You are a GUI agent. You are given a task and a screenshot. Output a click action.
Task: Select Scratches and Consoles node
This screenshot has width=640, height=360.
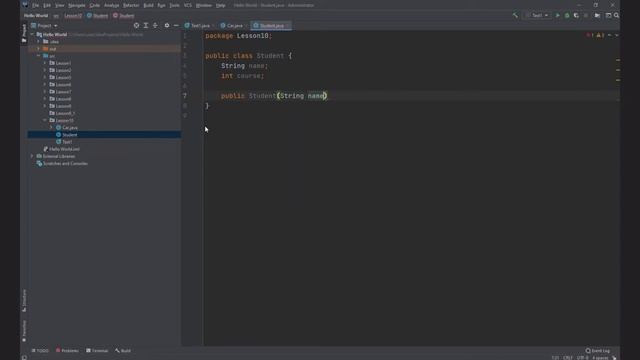pyautogui.click(x=65, y=163)
